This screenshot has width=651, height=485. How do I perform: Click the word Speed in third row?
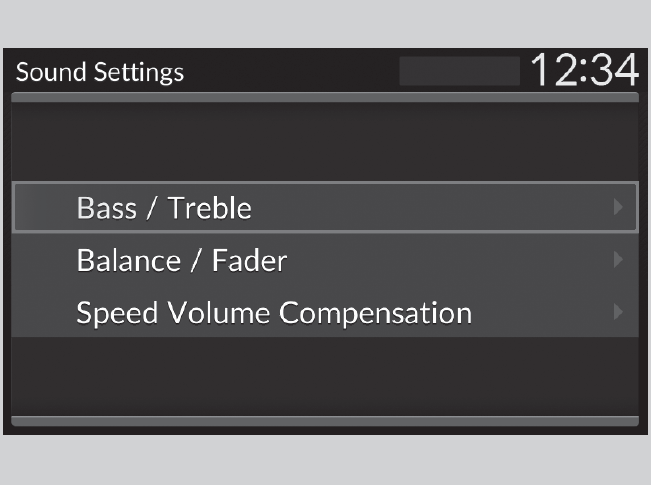[x=110, y=314]
